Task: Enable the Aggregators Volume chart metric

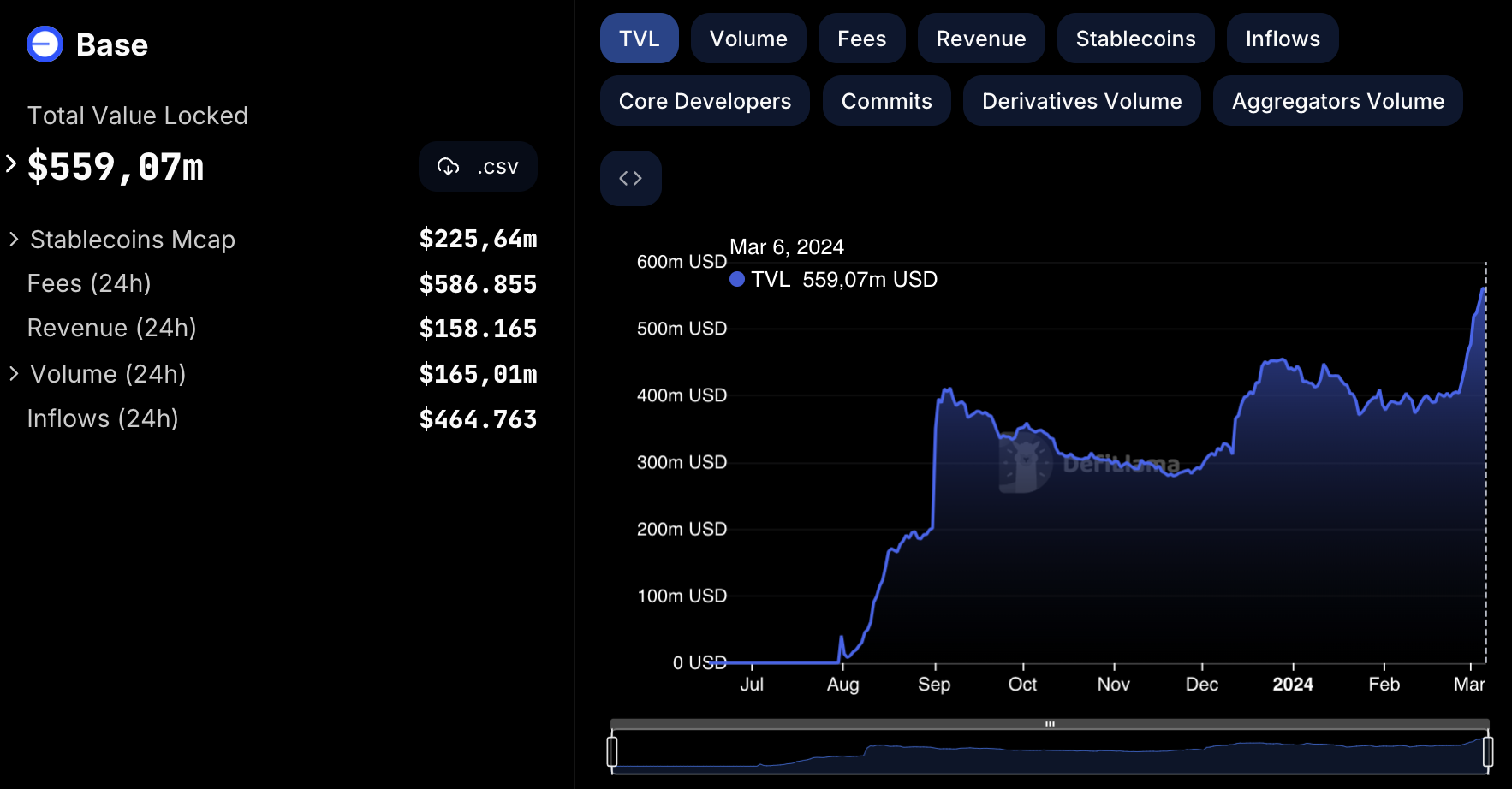Action: (x=1338, y=101)
